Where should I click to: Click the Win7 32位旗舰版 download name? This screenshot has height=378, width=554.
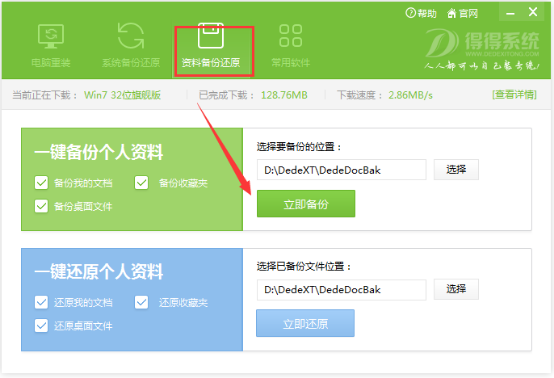click(122, 95)
